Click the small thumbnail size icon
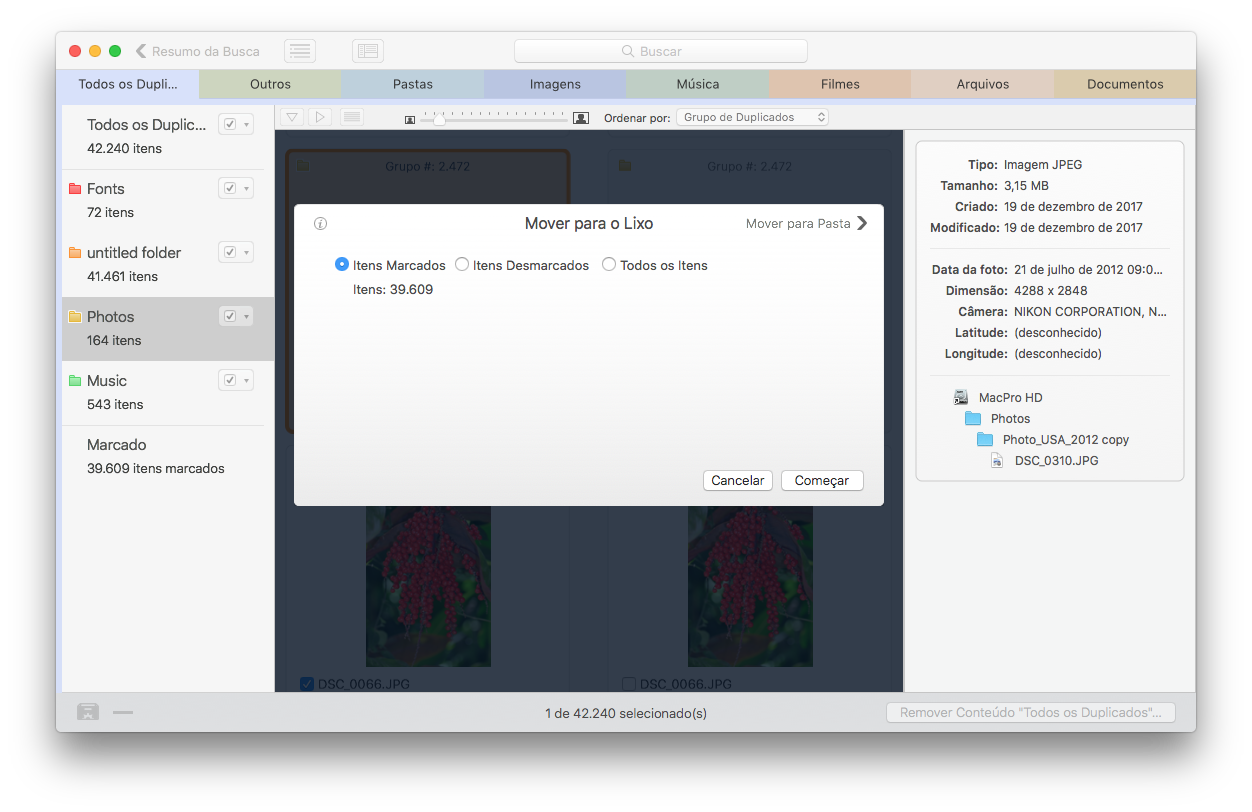This screenshot has height=812, width=1252. pyautogui.click(x=410, y=119)
